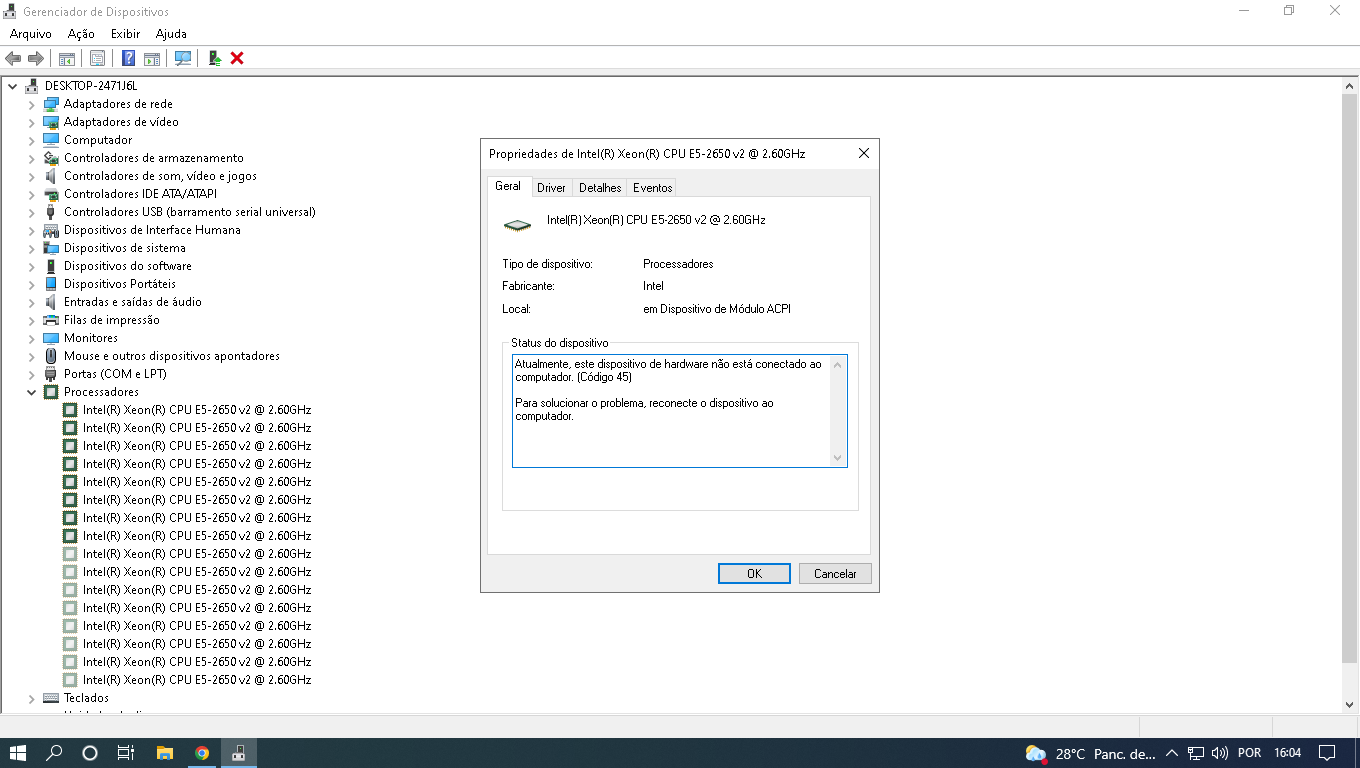Toggle the console tree toolbar icon
1360x768 pixels.
(x=67, y=58)
